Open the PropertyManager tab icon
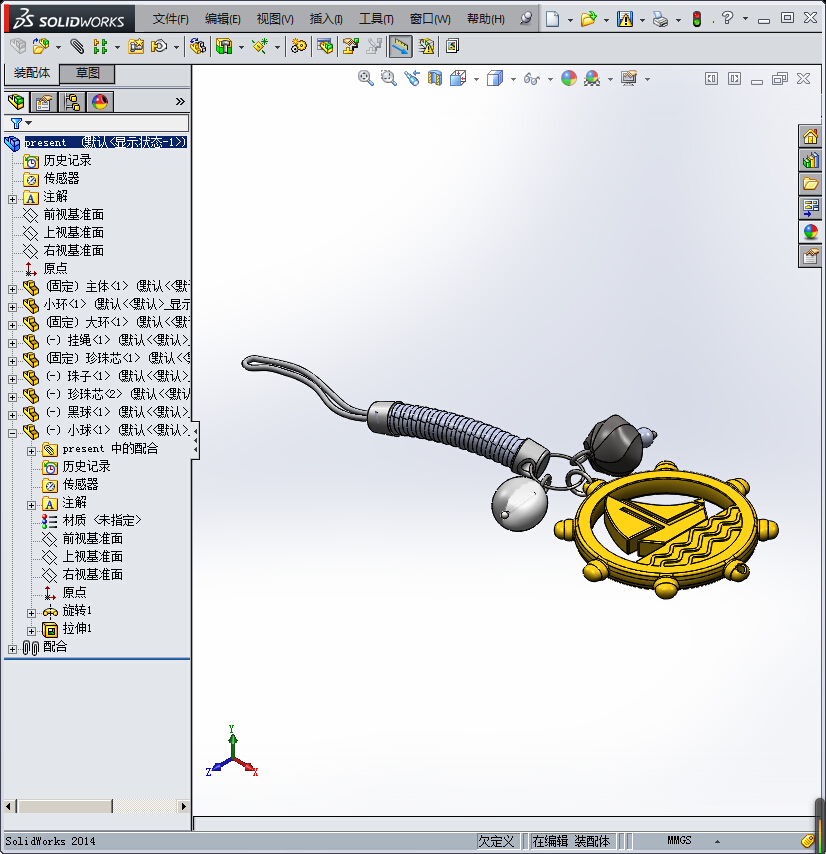The image size is (826, 854). [44, 102]
